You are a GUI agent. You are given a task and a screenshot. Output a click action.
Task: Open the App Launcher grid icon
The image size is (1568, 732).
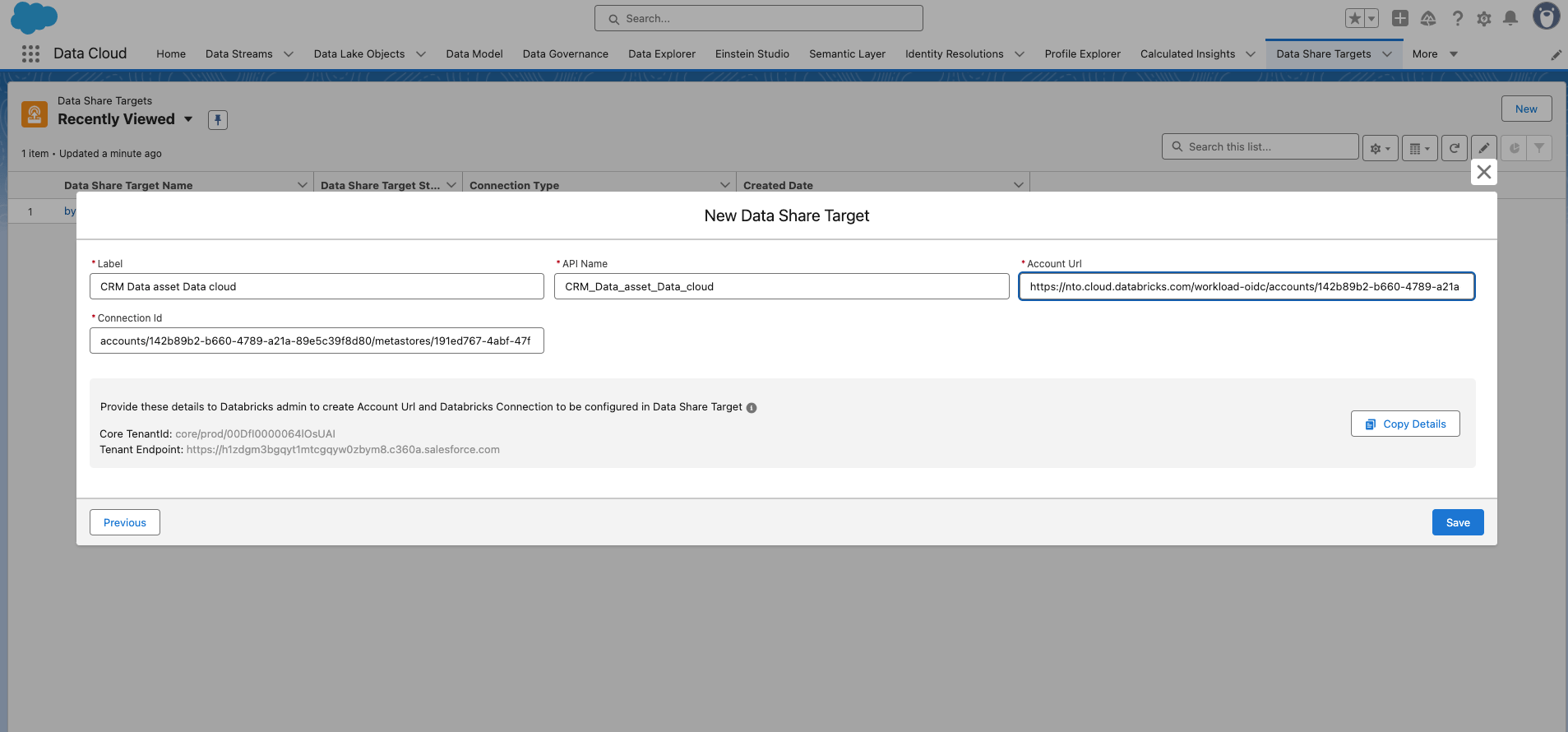(x=30, y=53)
